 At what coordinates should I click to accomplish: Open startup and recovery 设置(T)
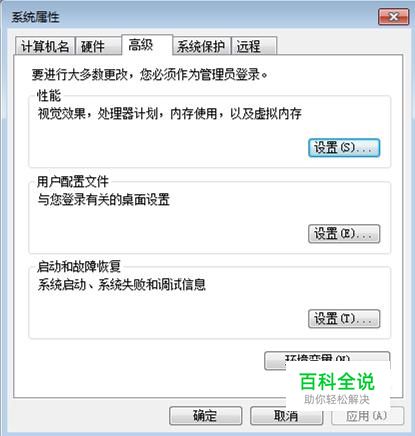[344, 319]
